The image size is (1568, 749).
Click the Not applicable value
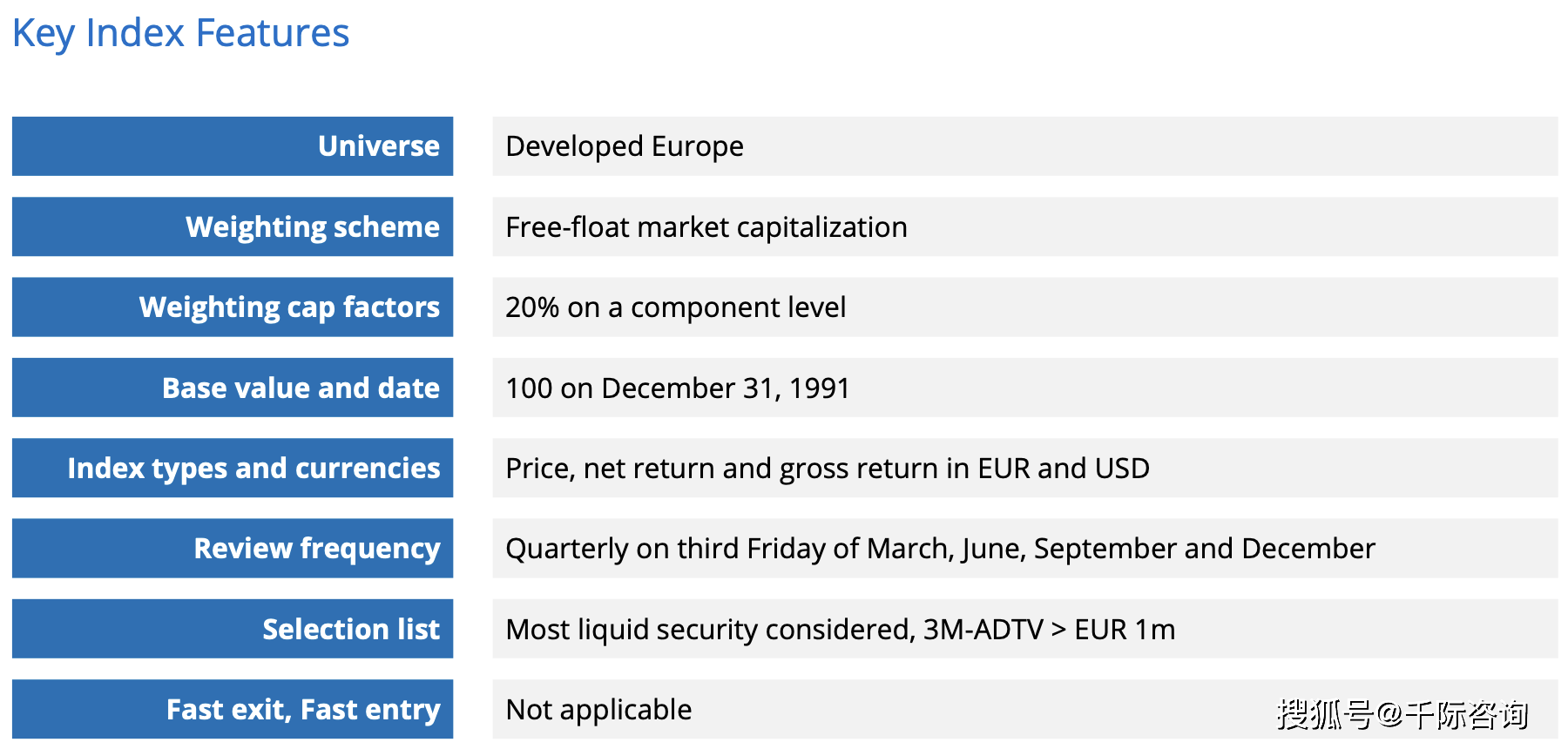point(598,710)
